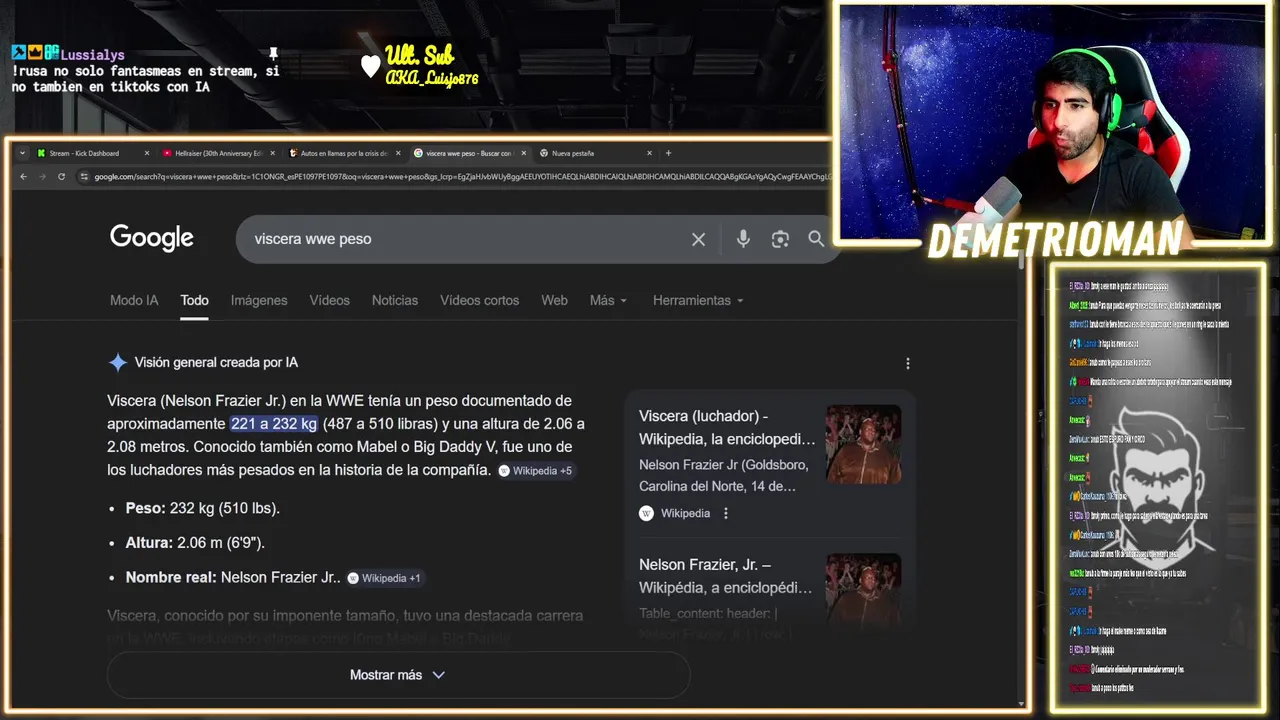Open a new browser tab with plus button

click(668, 153)
